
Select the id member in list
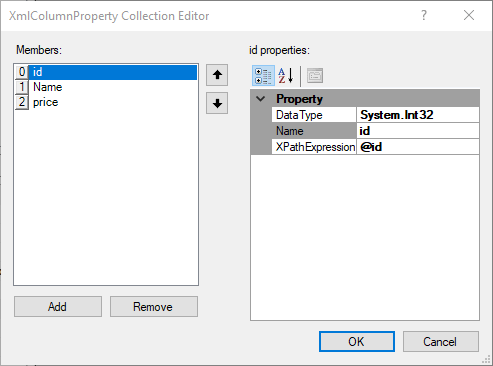pos(113,72)
